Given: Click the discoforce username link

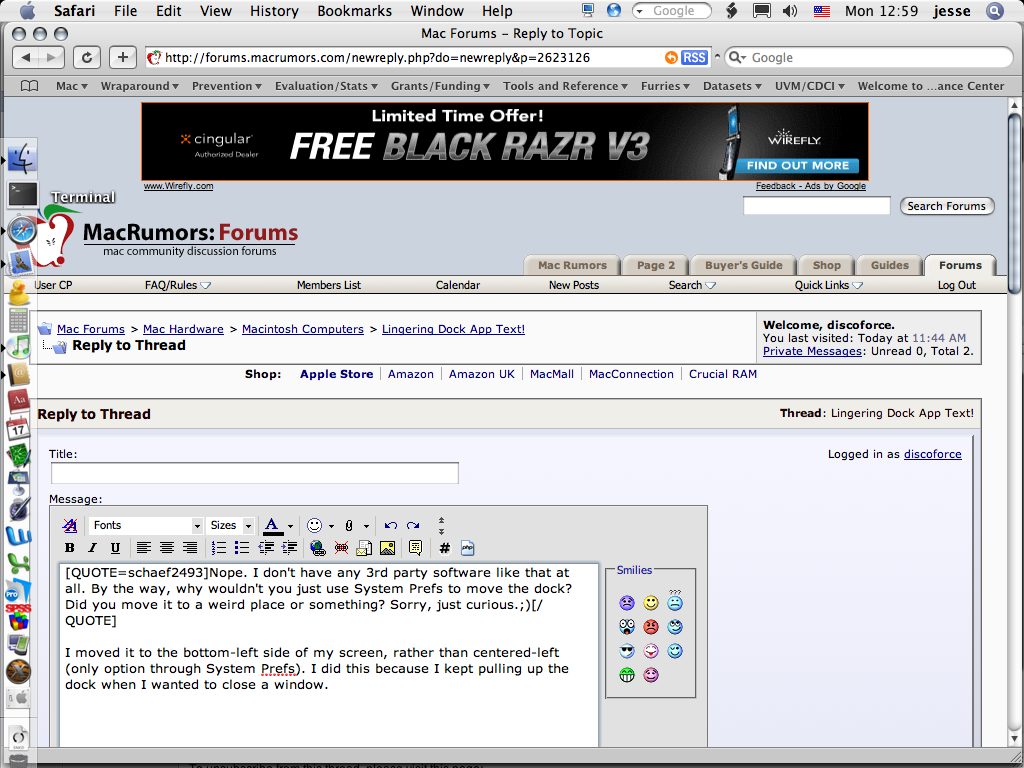Looking at the screenshot, I should click(x=932, y=454).
